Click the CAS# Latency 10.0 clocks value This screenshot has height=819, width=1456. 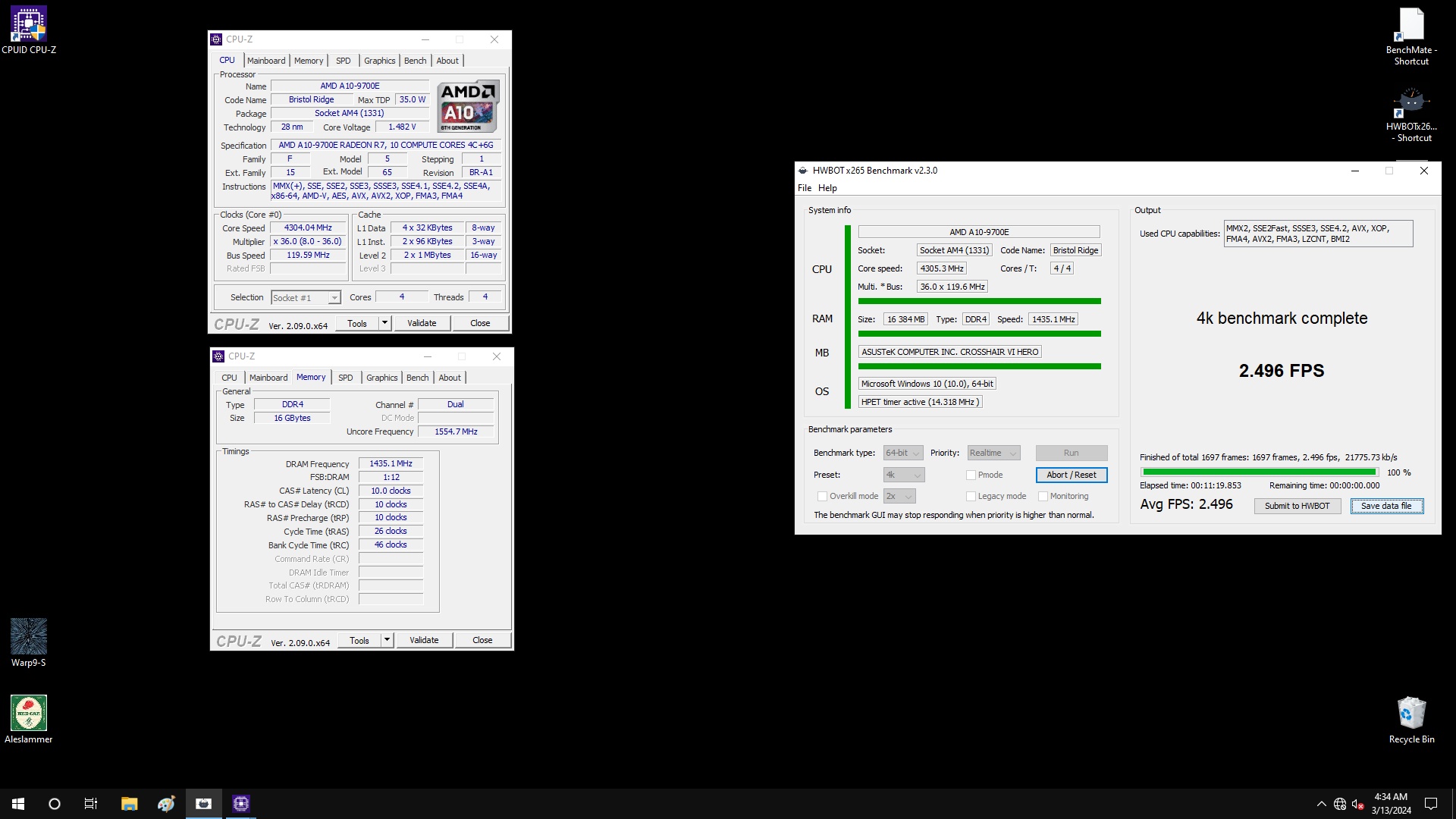391,491
